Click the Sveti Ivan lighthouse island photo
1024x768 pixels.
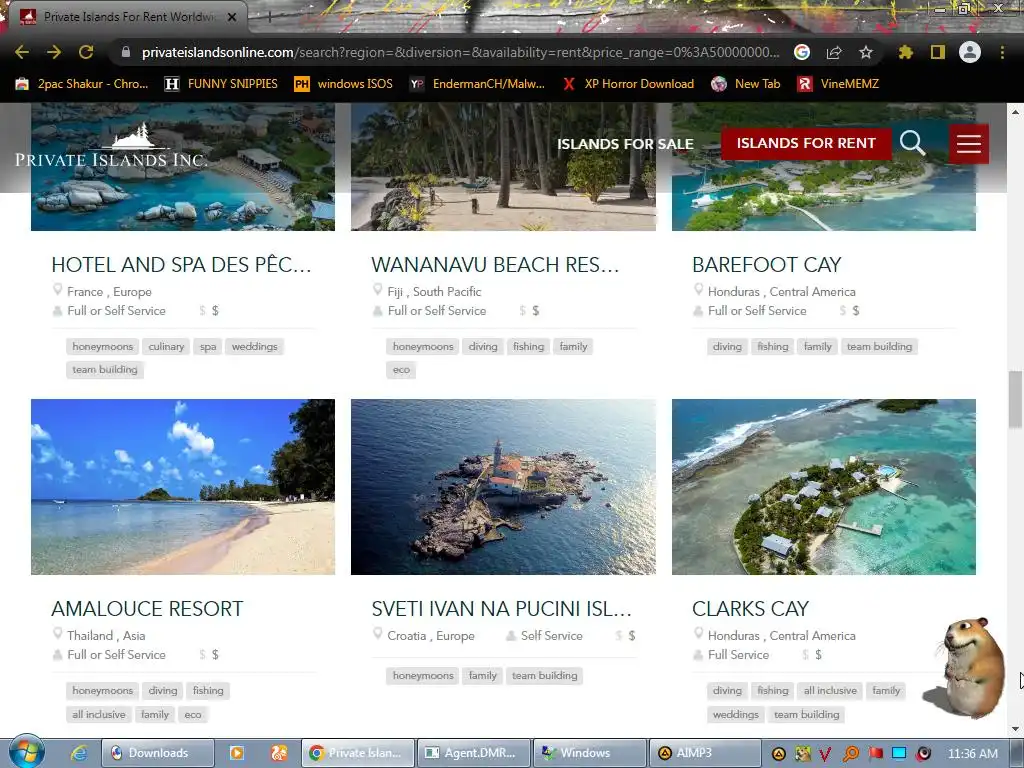[503, 487]
